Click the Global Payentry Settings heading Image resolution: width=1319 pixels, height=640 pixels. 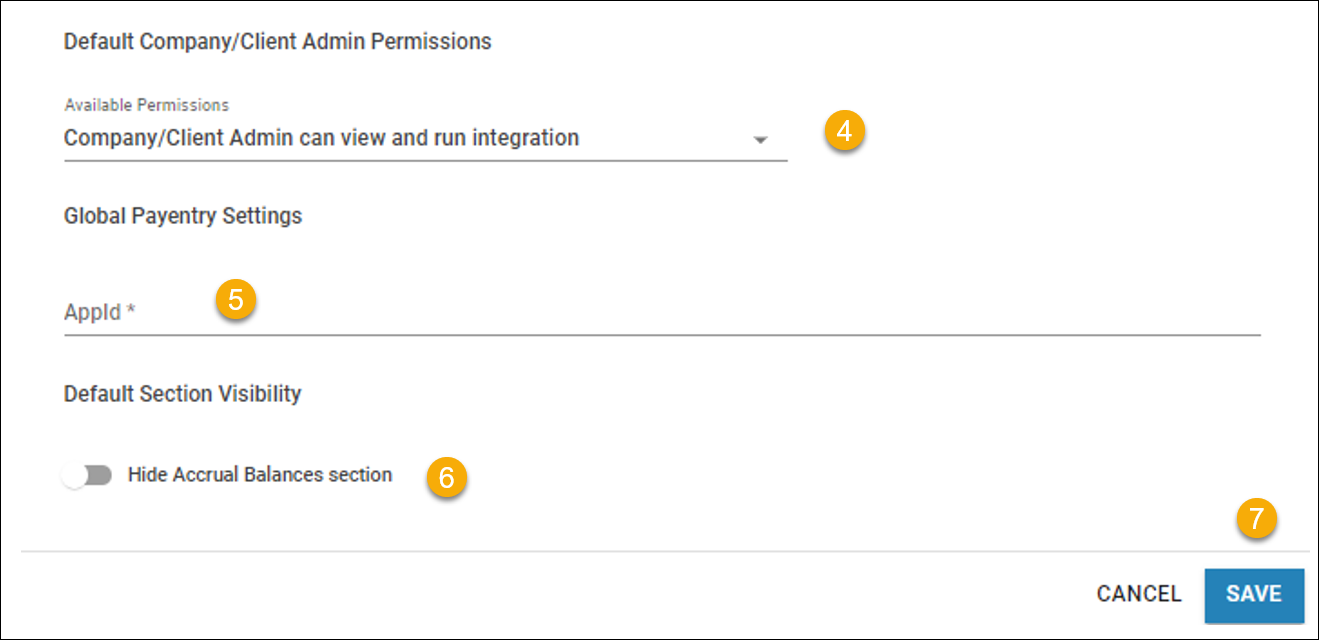pos(183,215)
